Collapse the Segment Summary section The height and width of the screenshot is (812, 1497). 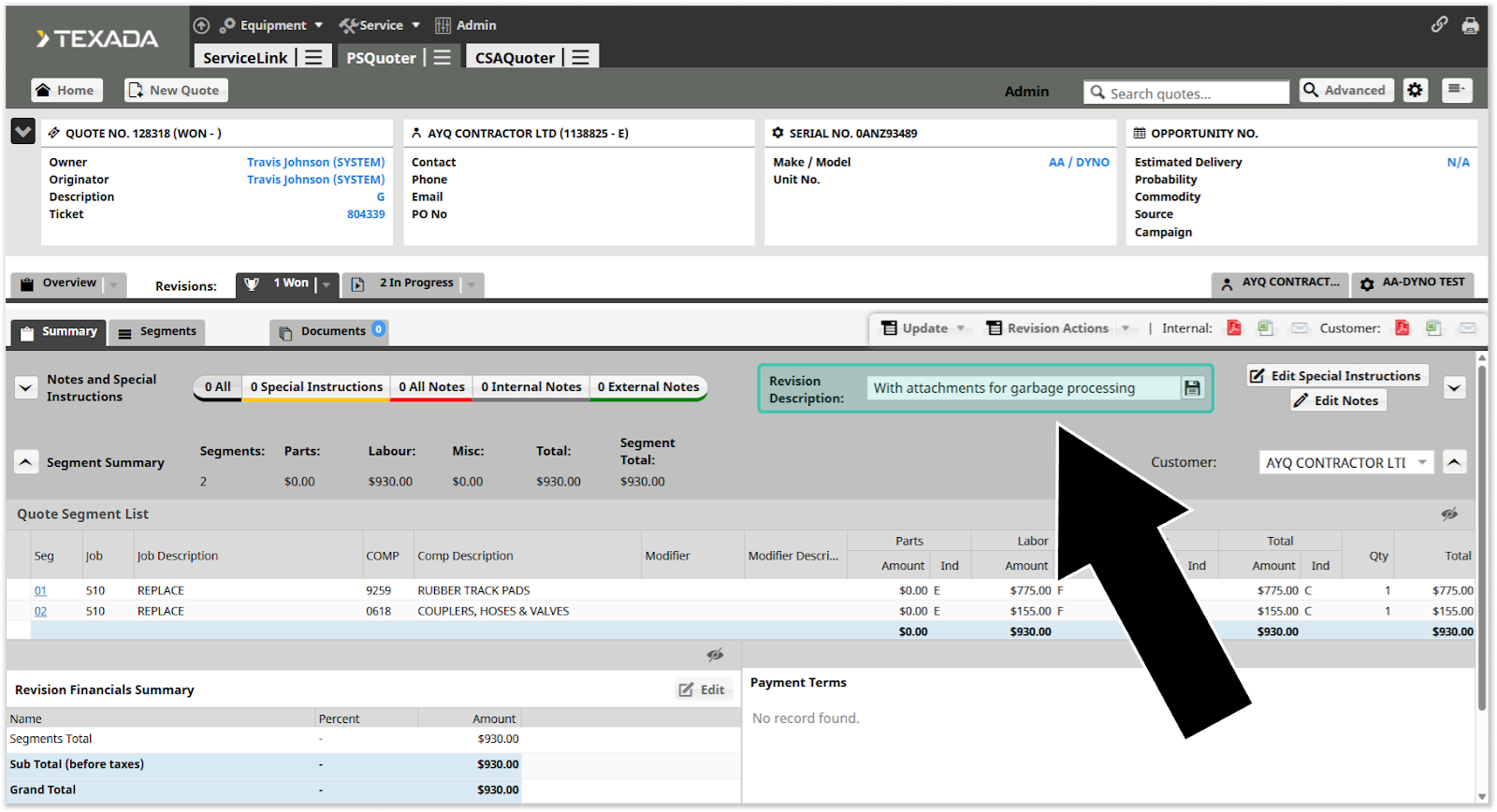(26, 462)
